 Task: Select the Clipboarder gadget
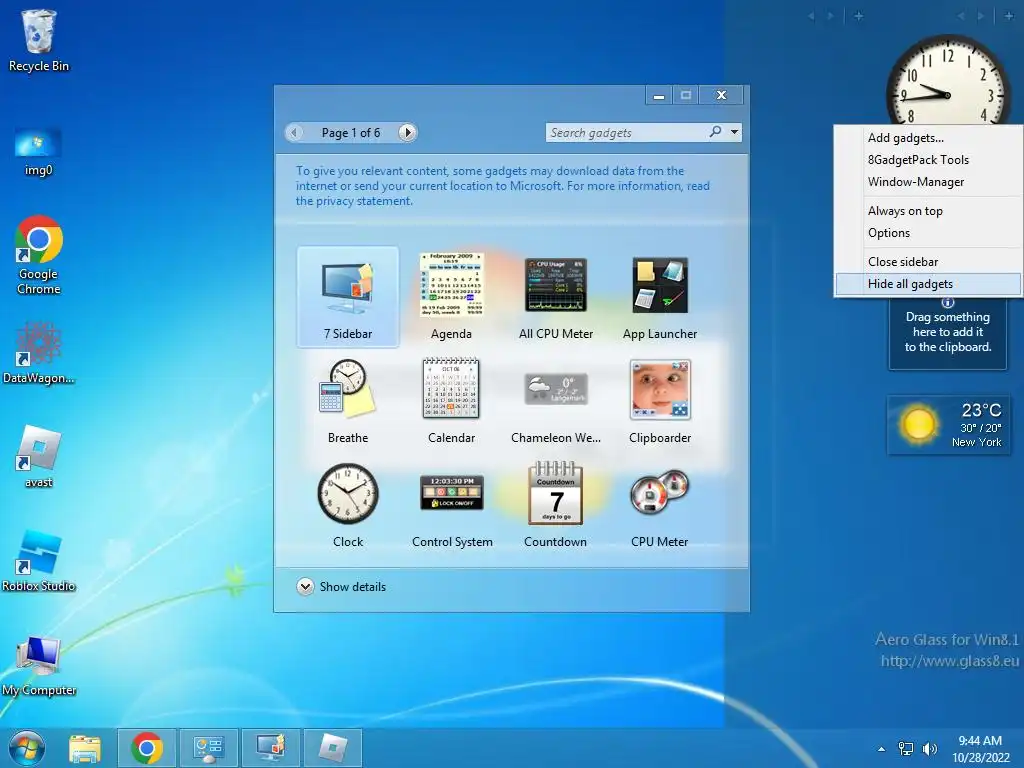660,401
